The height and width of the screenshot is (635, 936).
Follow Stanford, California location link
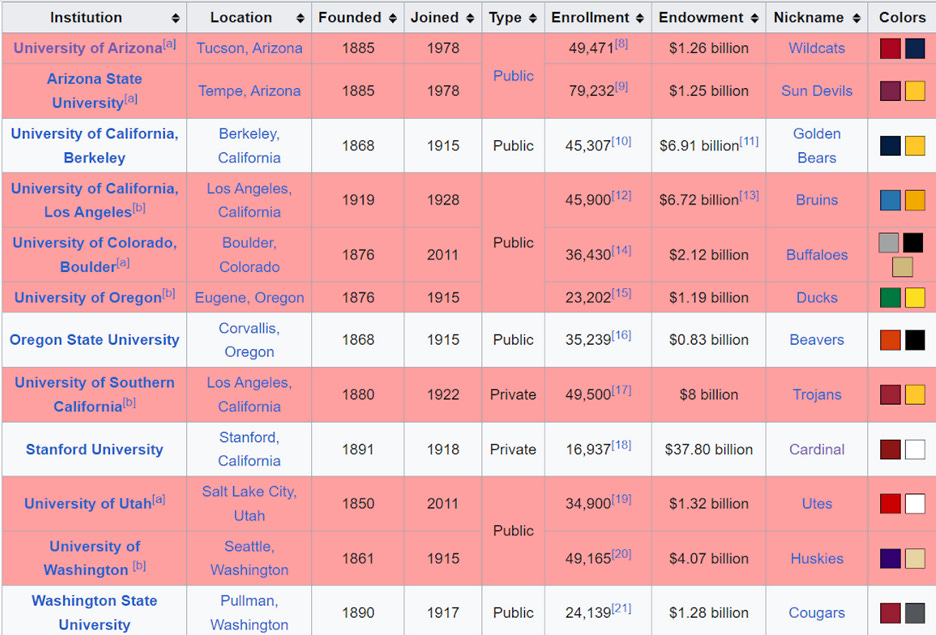pos(250,449)
